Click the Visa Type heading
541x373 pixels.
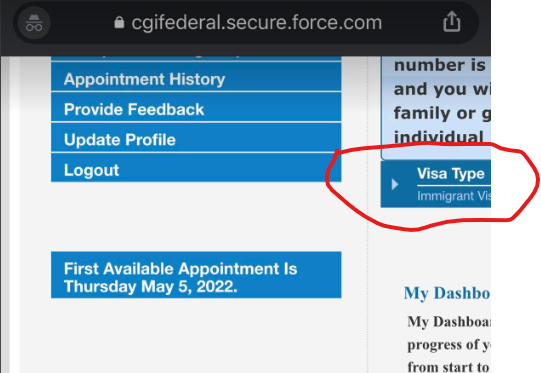(451, 173)
